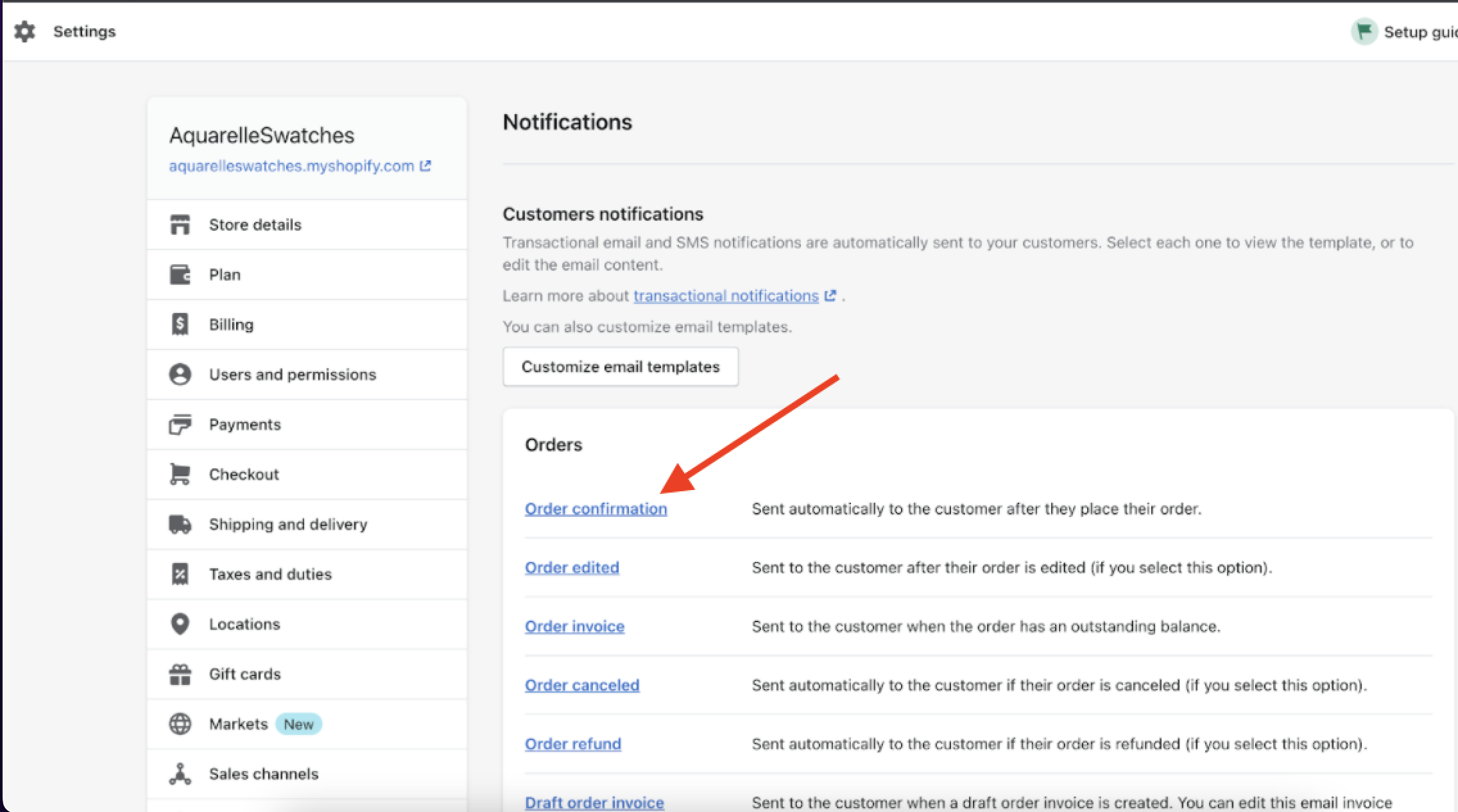This screenshot has width=1458, height=812.
Task: Click the Billing receipt icon
Action: (x=180, y=325)
